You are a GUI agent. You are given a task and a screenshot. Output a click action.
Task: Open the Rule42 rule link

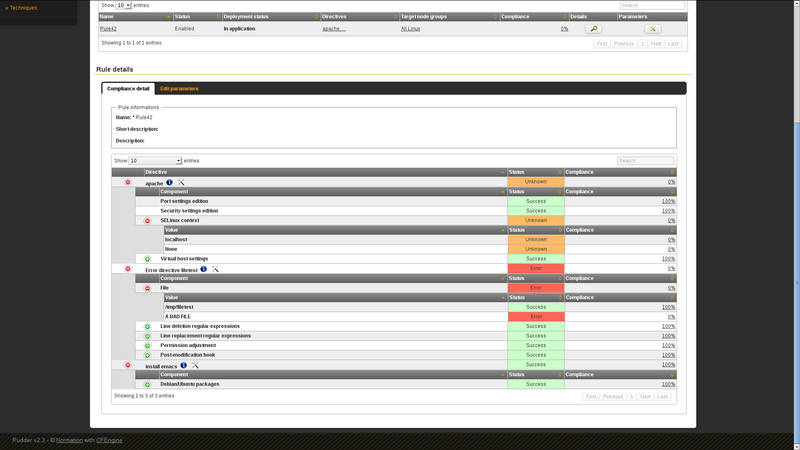point(108,29)
